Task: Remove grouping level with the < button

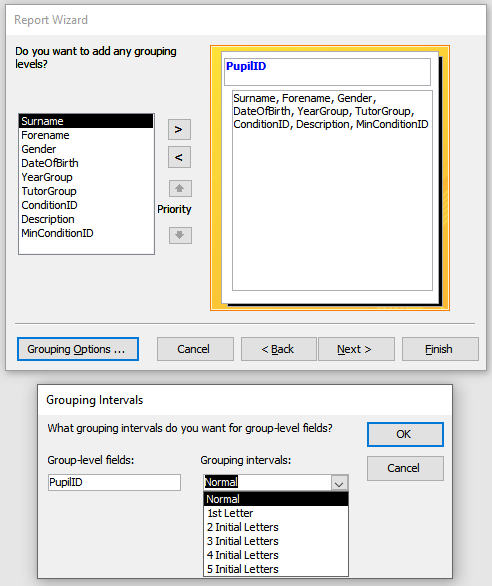Action: point(179,157)
